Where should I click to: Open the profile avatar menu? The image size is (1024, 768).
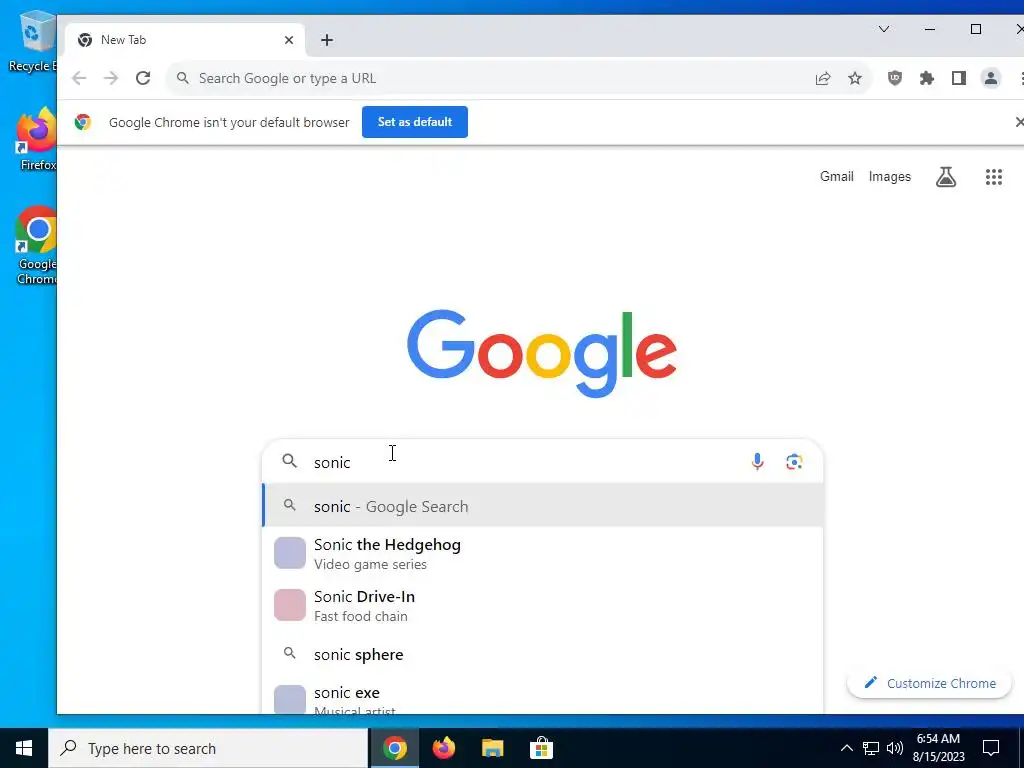coord(991,78)
